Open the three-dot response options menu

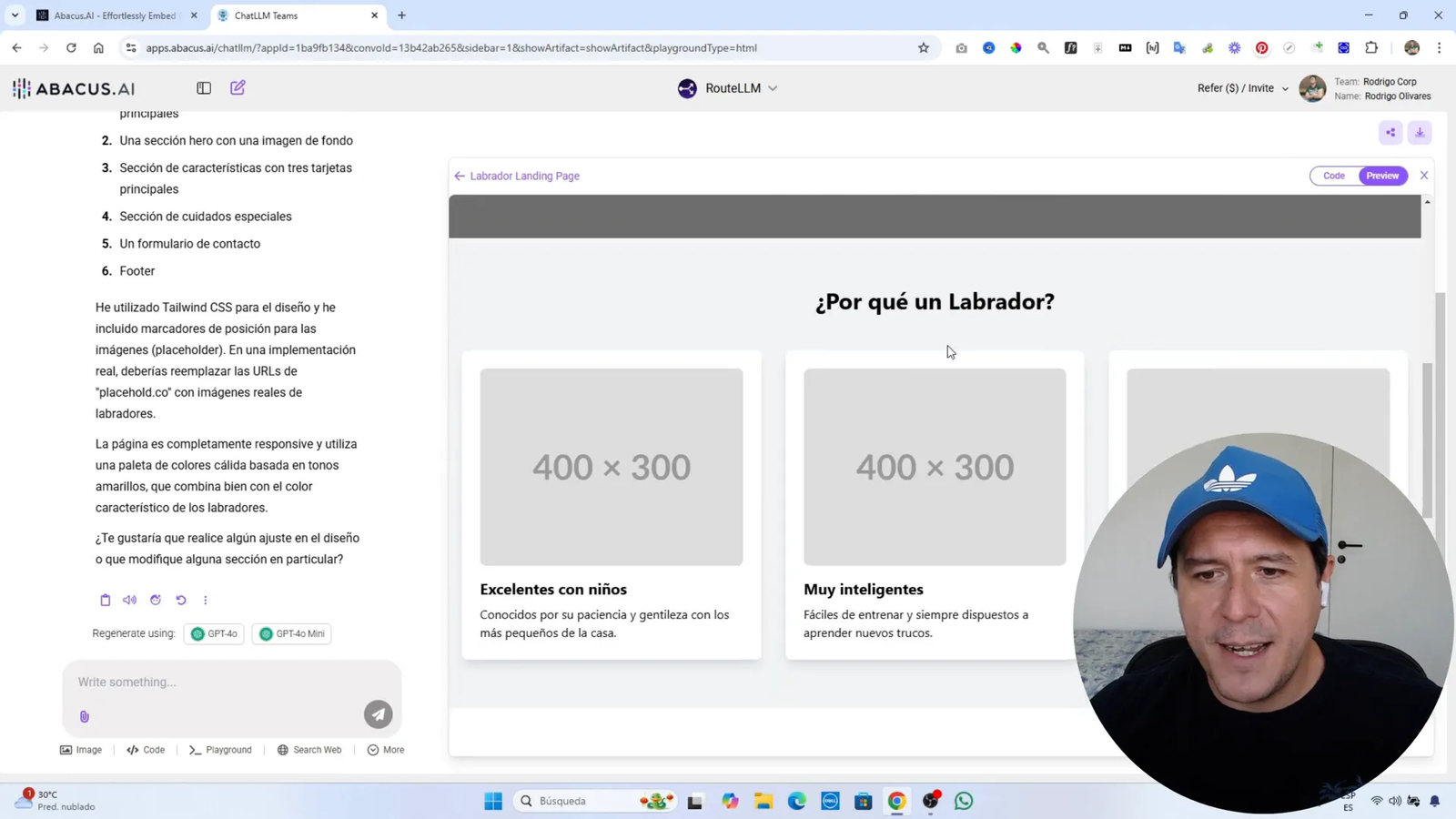pos(205,600)
